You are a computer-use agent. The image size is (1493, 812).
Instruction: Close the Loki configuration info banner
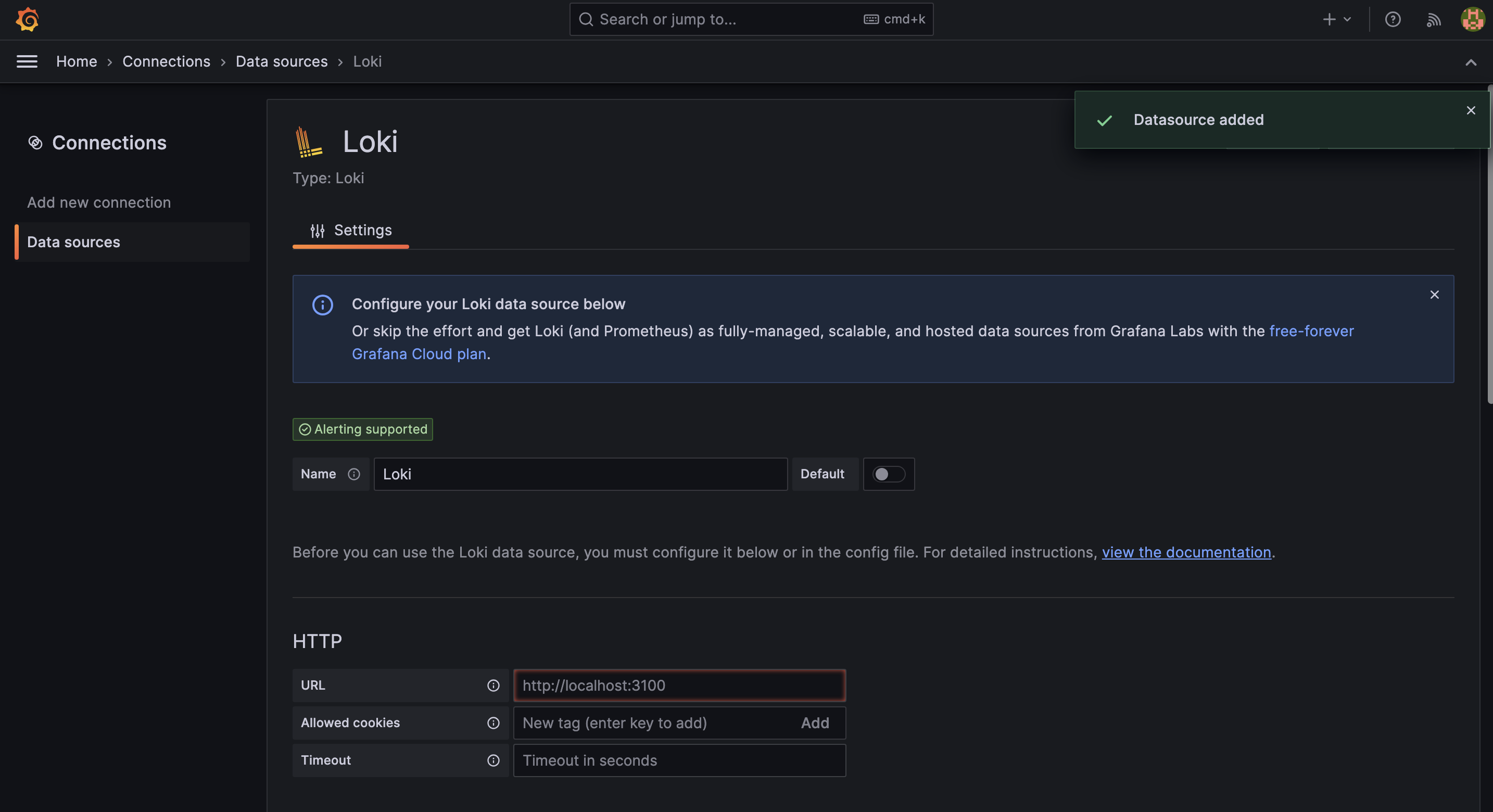[1435, 295]
